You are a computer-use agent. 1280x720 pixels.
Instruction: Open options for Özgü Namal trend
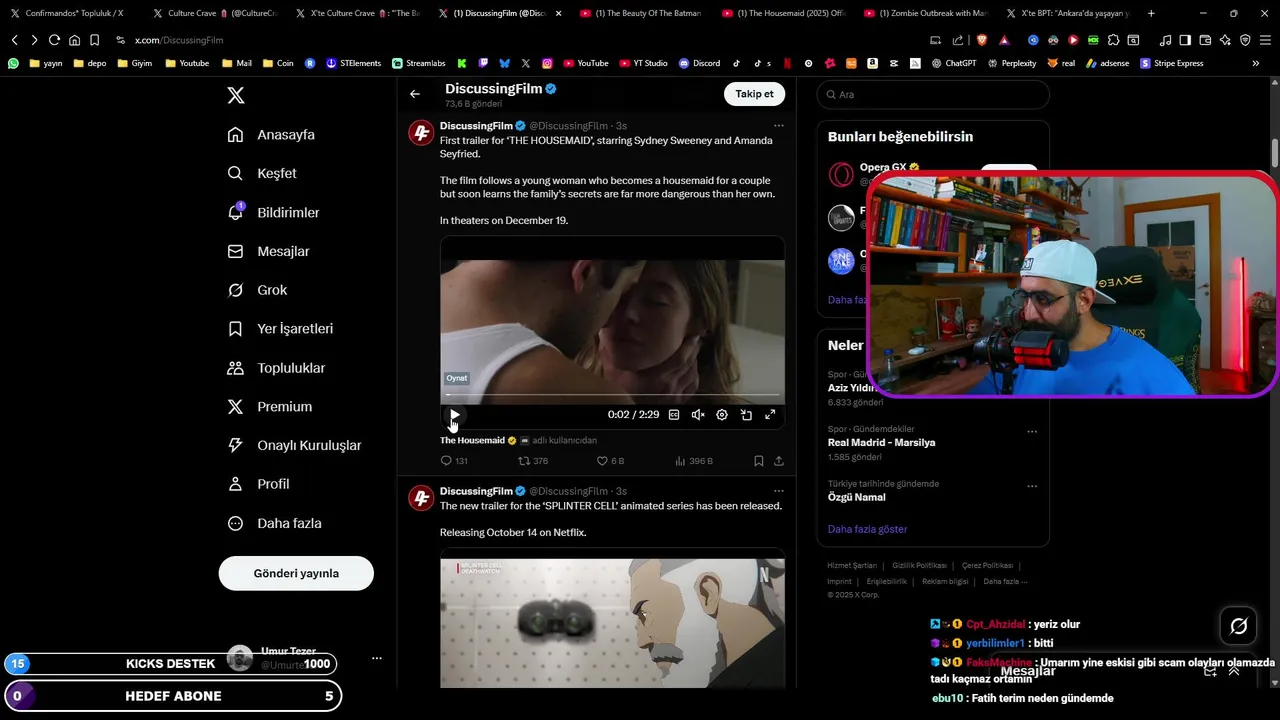tap(1032, 487)
